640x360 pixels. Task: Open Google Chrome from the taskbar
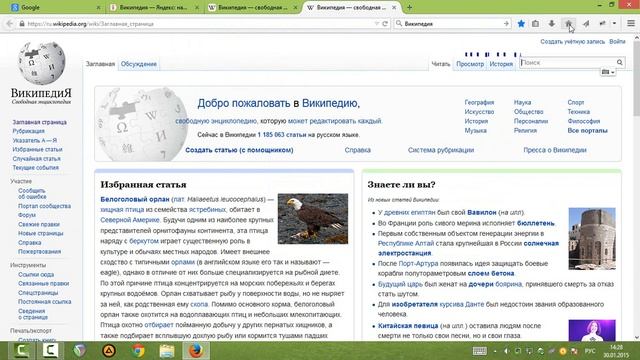138,351
